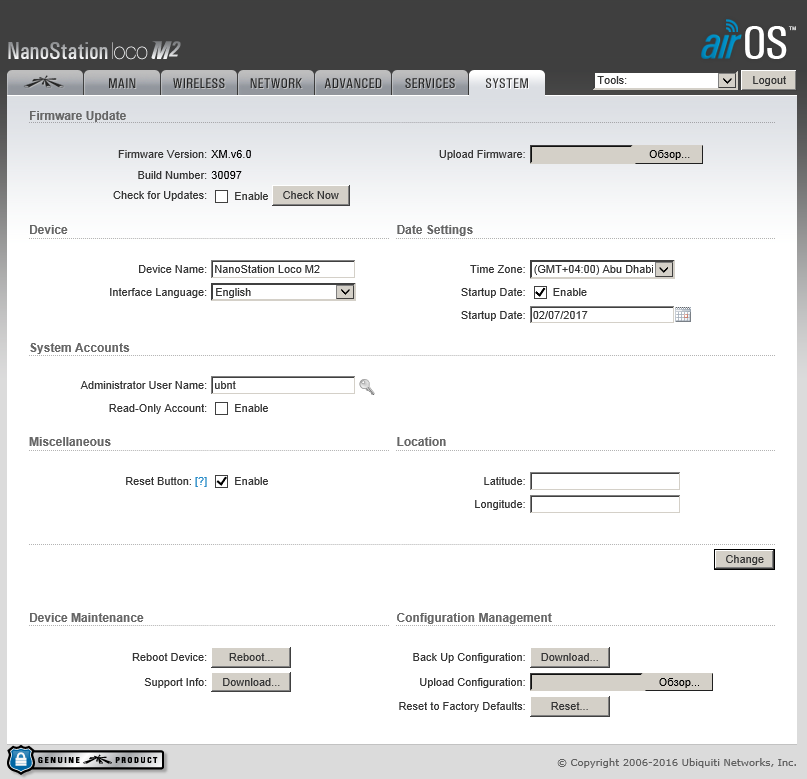Go to the ADVANCED tab
Screen dimensions: 807x779
(353, 83)
